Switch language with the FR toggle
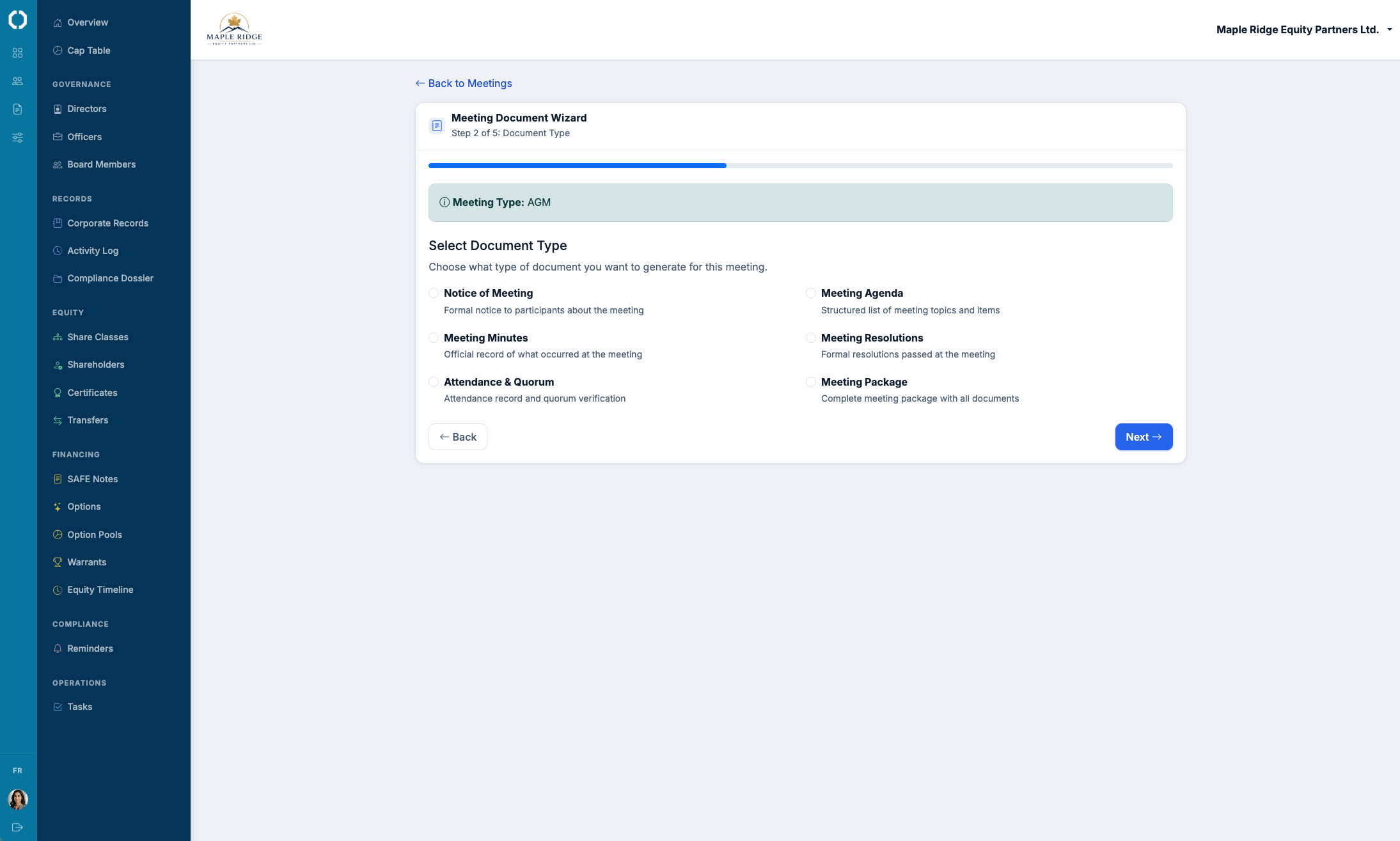1400x841 pixels. point(18,771)
